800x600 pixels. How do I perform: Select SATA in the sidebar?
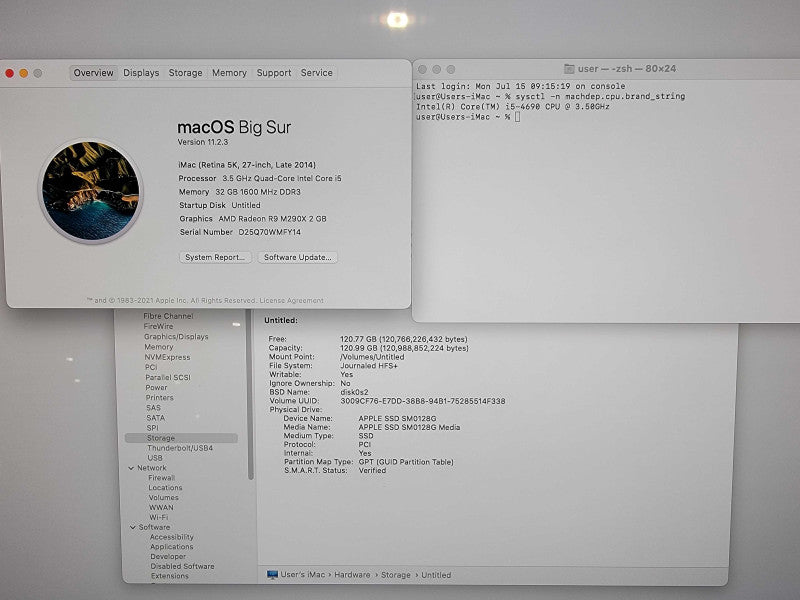(156, 418)
